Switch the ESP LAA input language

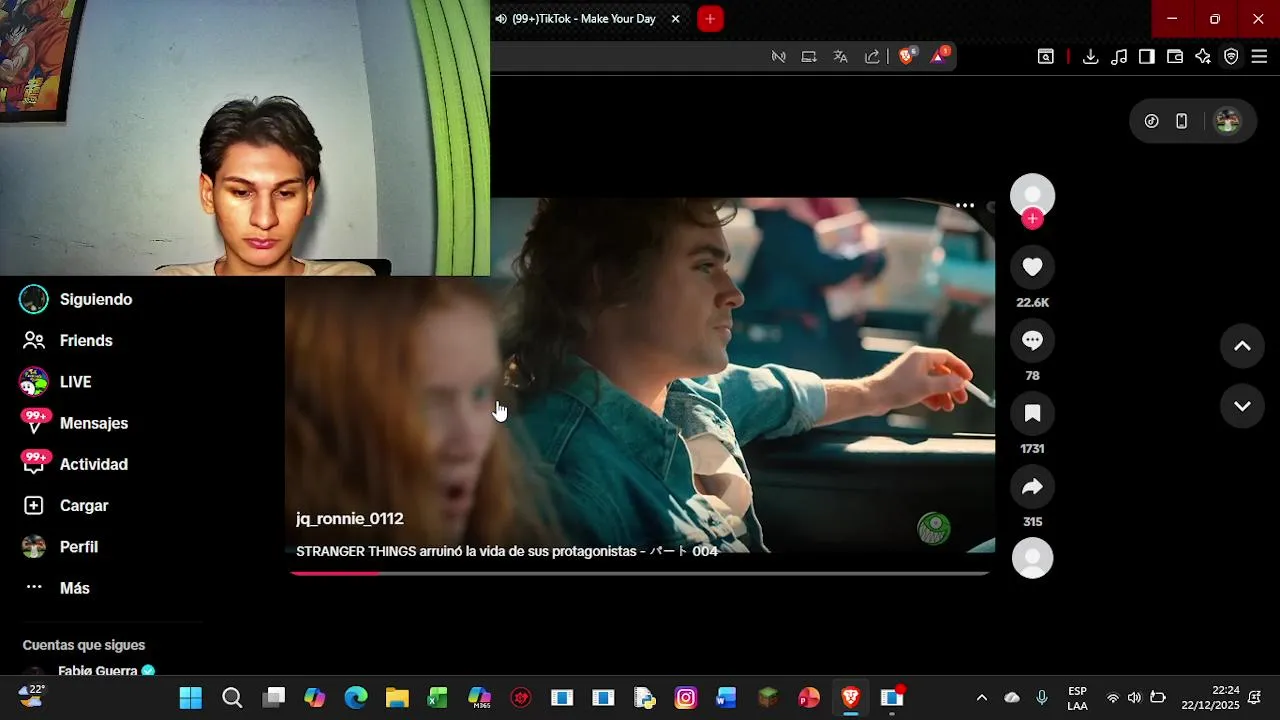point(1077,698)
